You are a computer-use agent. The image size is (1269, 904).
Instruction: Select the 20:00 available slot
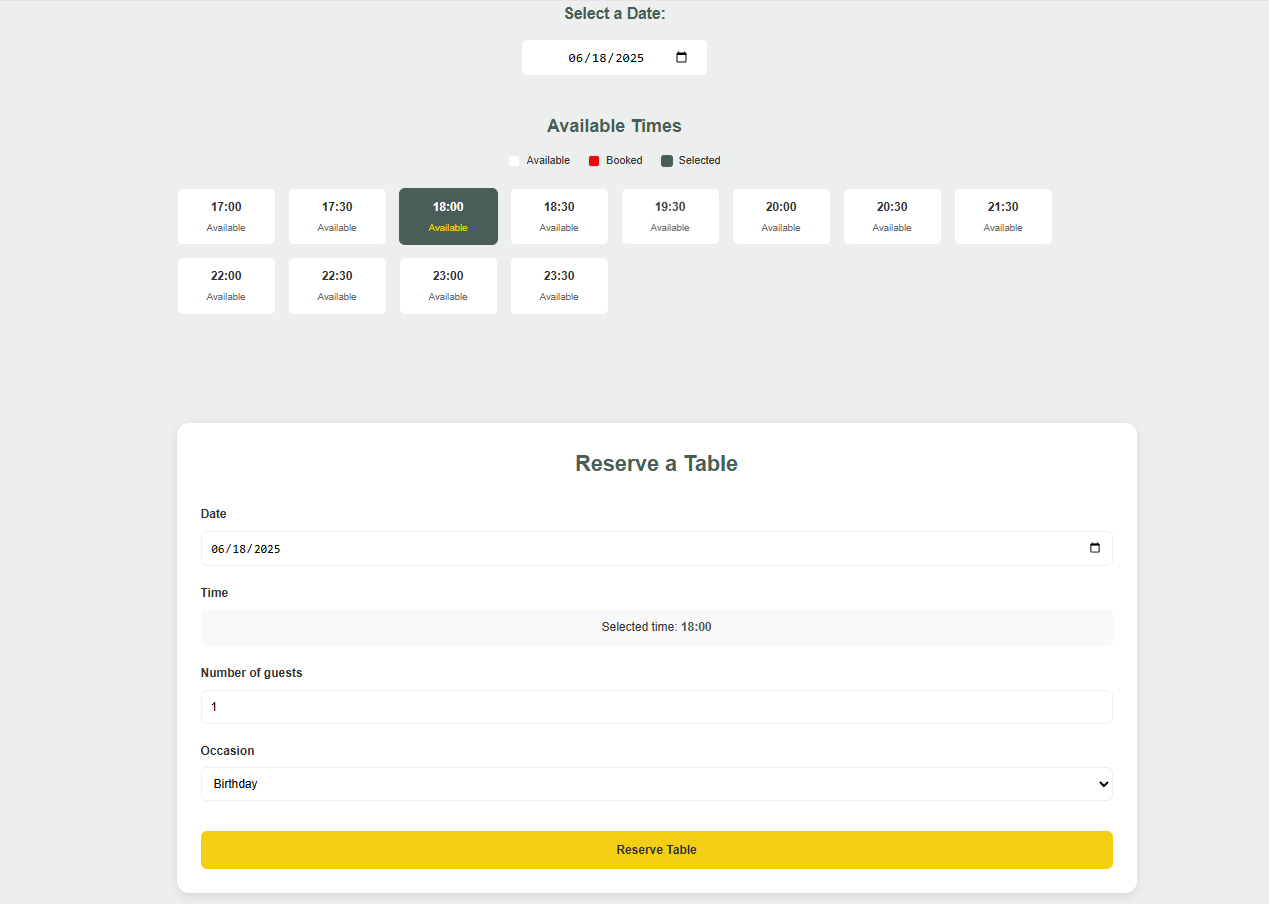tap(781, 216)
